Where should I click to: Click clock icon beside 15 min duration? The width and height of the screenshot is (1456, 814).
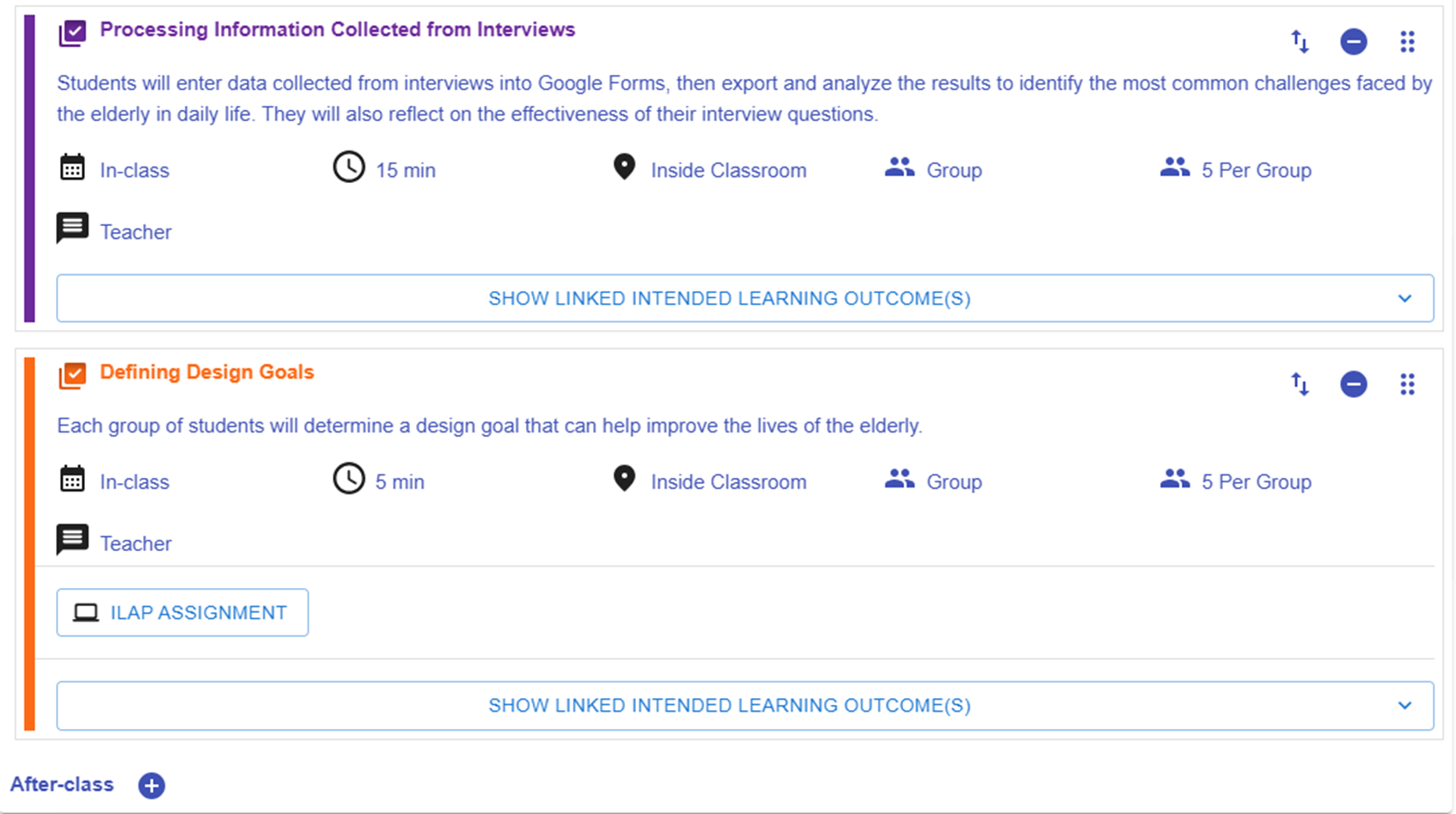(348, 168)
